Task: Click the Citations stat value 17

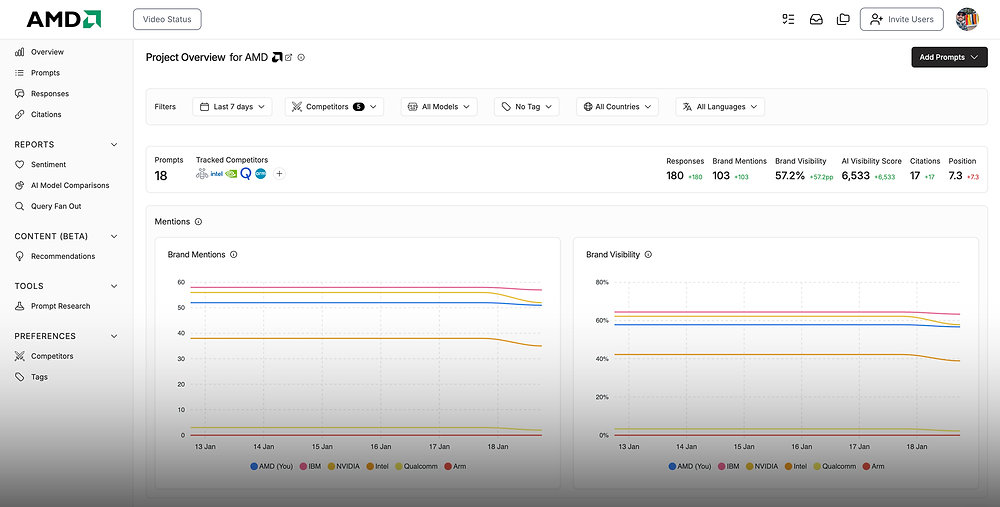Action: pyautogui.click(x=915, y=175)
